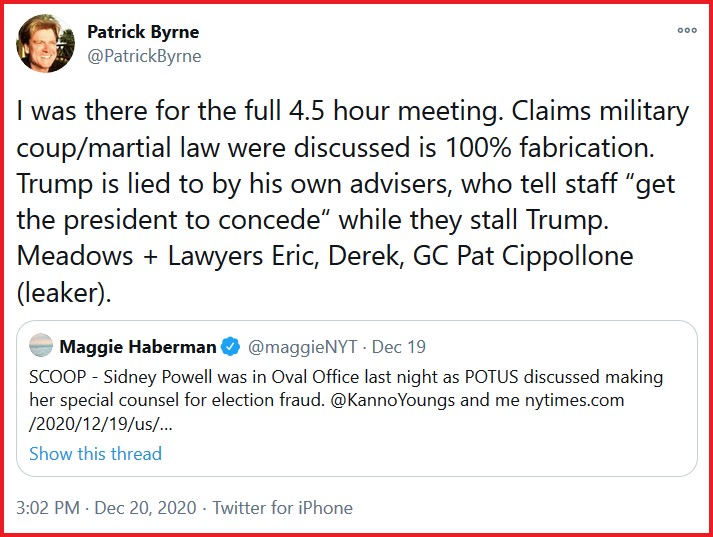The width and height of the screenshot is (713, 537).
Task: Open the Patrick Byrne display name
Action: click(x=143, y=32)
